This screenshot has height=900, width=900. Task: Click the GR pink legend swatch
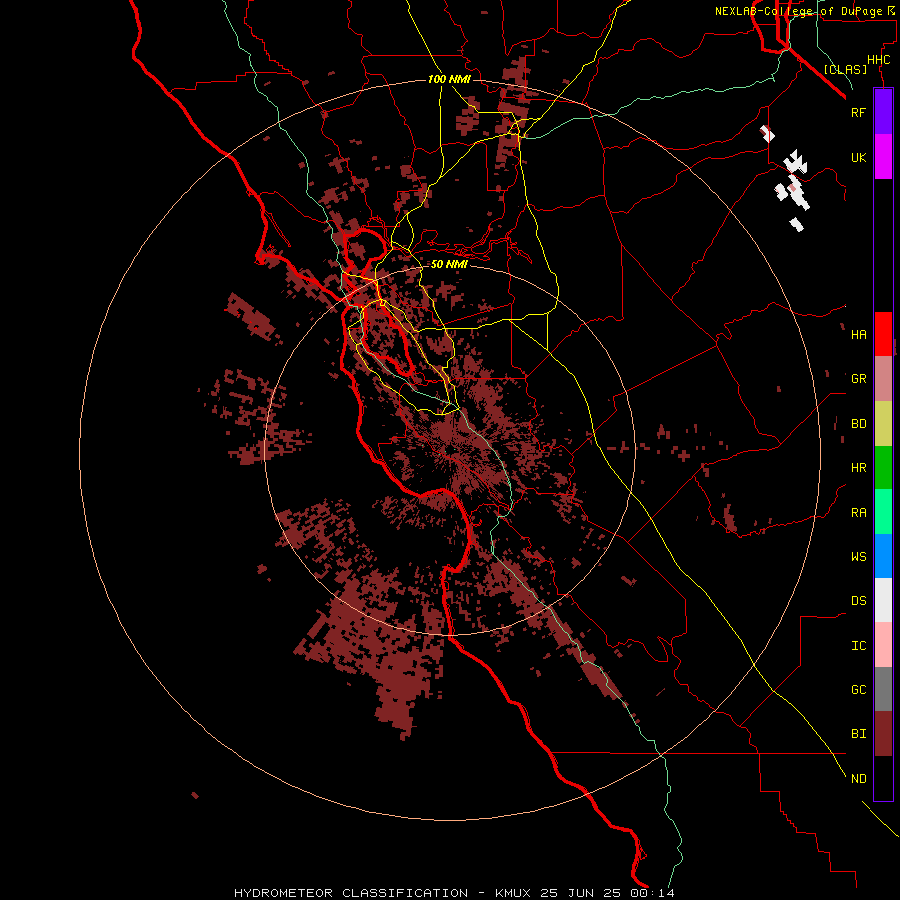pos(883,379)
